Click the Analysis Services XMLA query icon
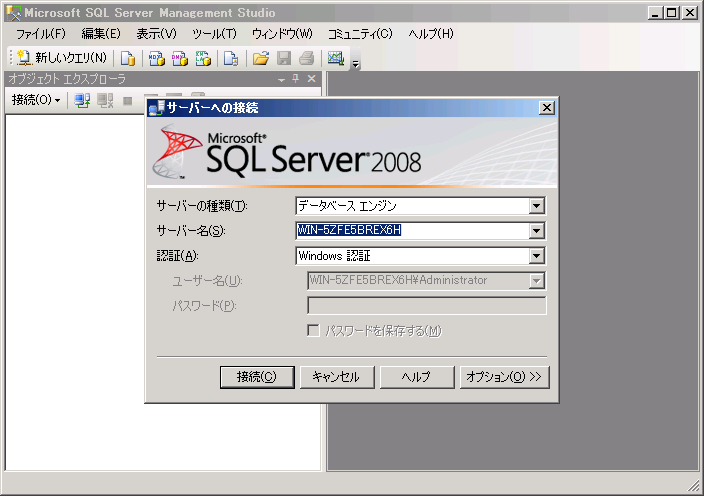 tap(203, 58)
